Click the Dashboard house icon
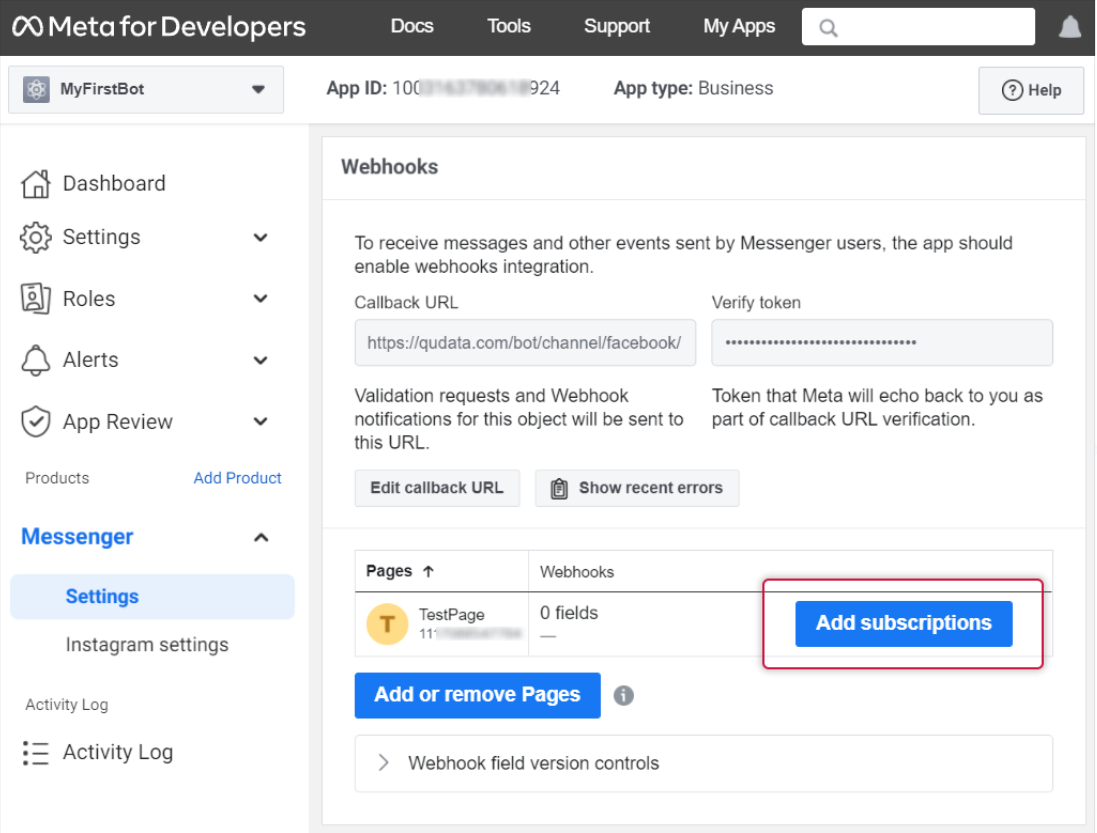 tap(35, 184)
